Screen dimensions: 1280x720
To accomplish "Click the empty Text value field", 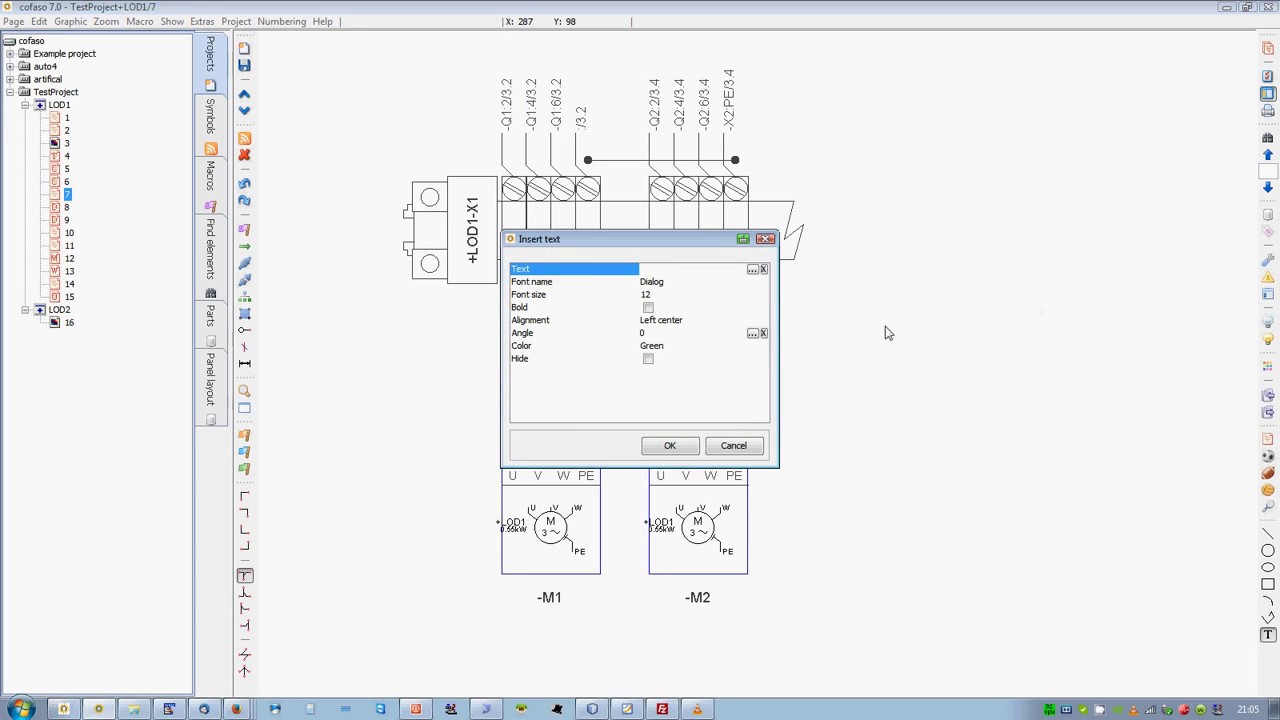I will tap(692, 269).
